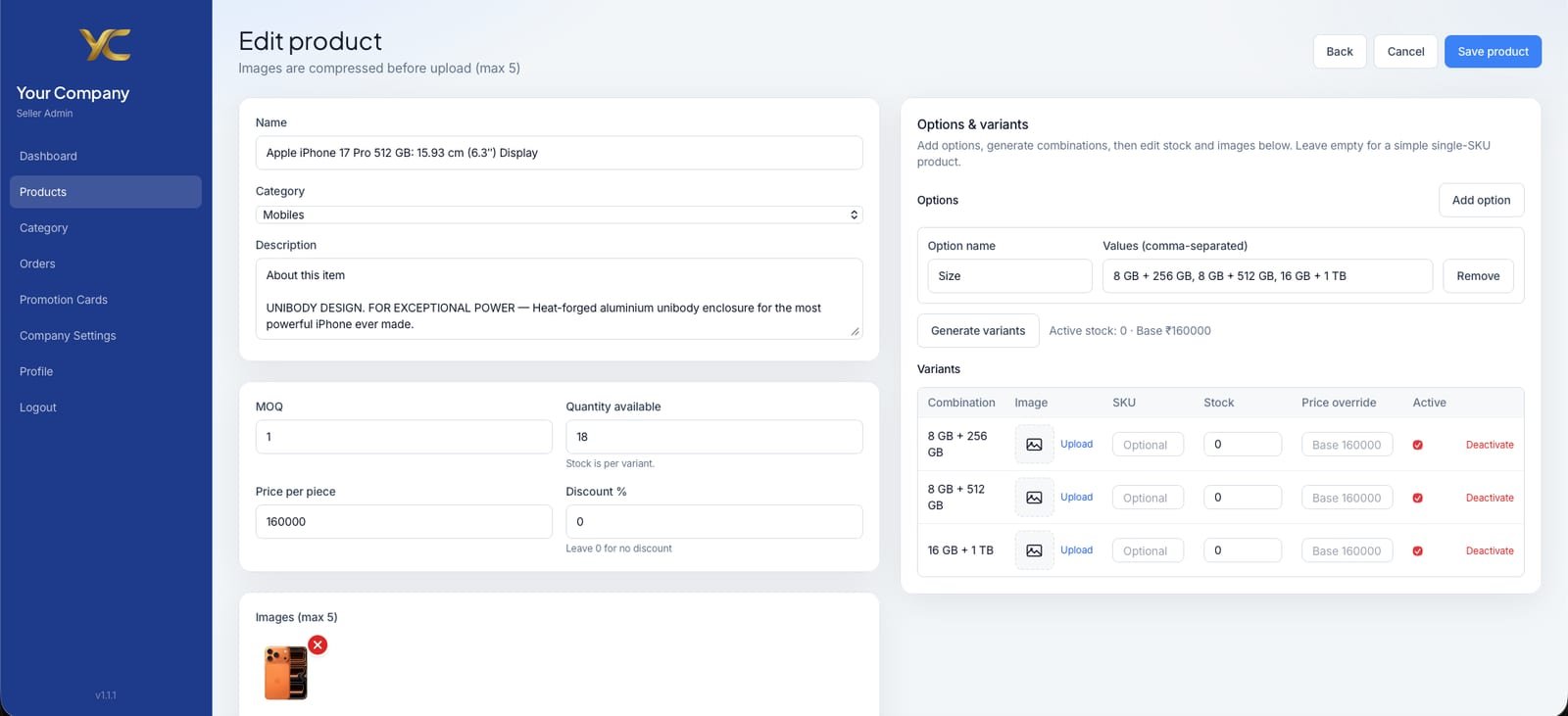Click the comma-separated Values input field
Image resolution: width=1568 pixels, height=716 pixels.
1267,276
